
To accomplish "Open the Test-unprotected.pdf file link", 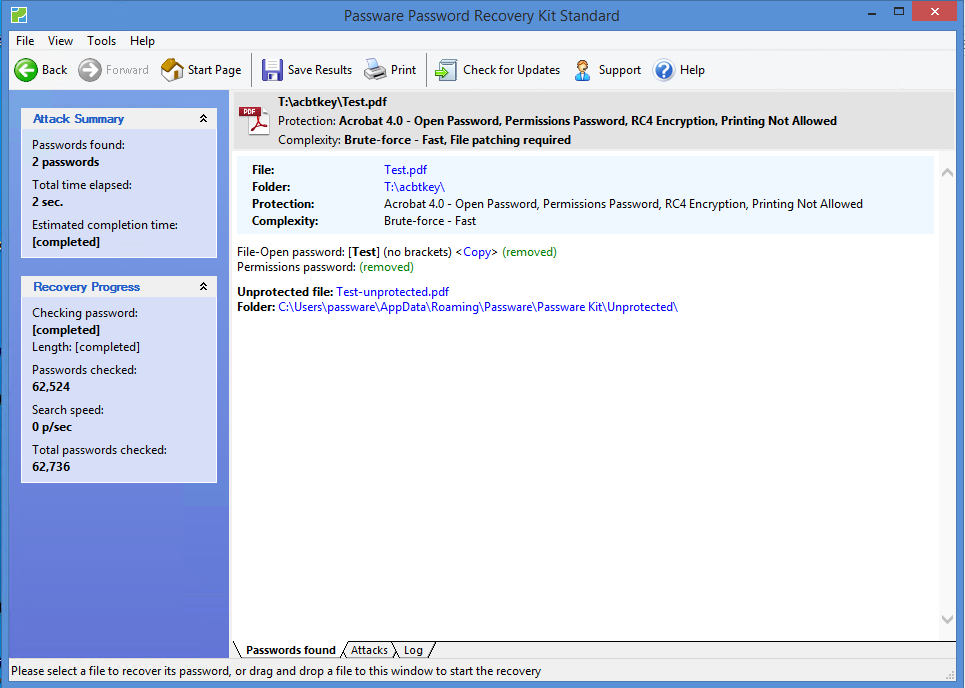I will 392,292.
